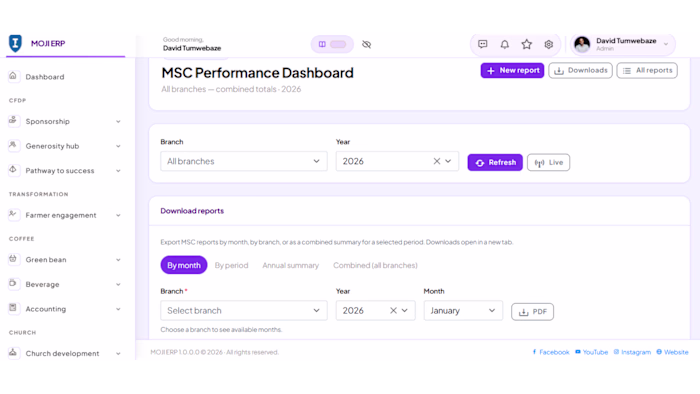Viewport: 700px width, 394px height.
Task: Switch to Combined (all branches) tab
Action: [x=375, y=265]
